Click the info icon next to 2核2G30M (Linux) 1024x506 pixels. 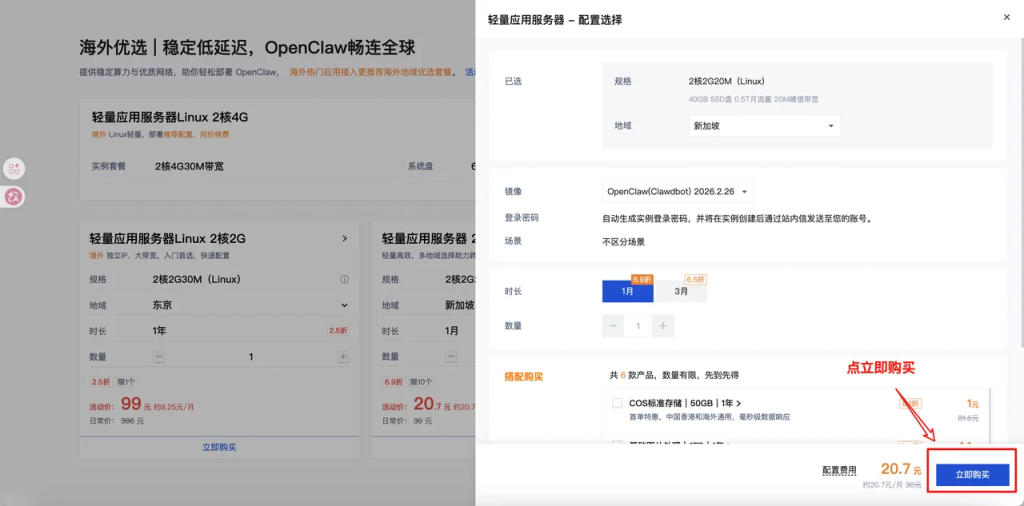[344, 280]
